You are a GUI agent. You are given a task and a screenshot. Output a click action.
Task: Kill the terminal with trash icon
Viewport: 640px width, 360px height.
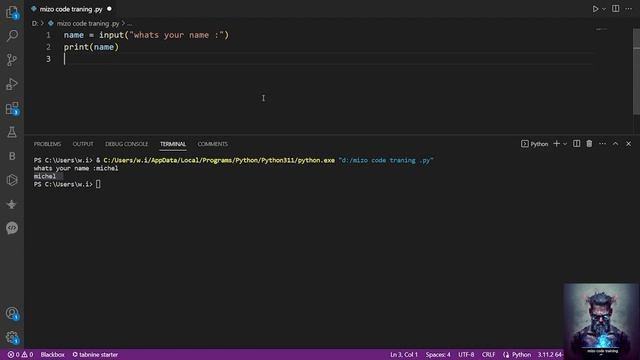click(x=589, y=144)
